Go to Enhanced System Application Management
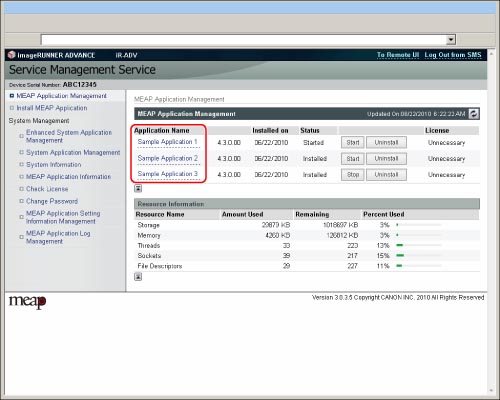Screen dimensions: 500x400 click(69, 136)
